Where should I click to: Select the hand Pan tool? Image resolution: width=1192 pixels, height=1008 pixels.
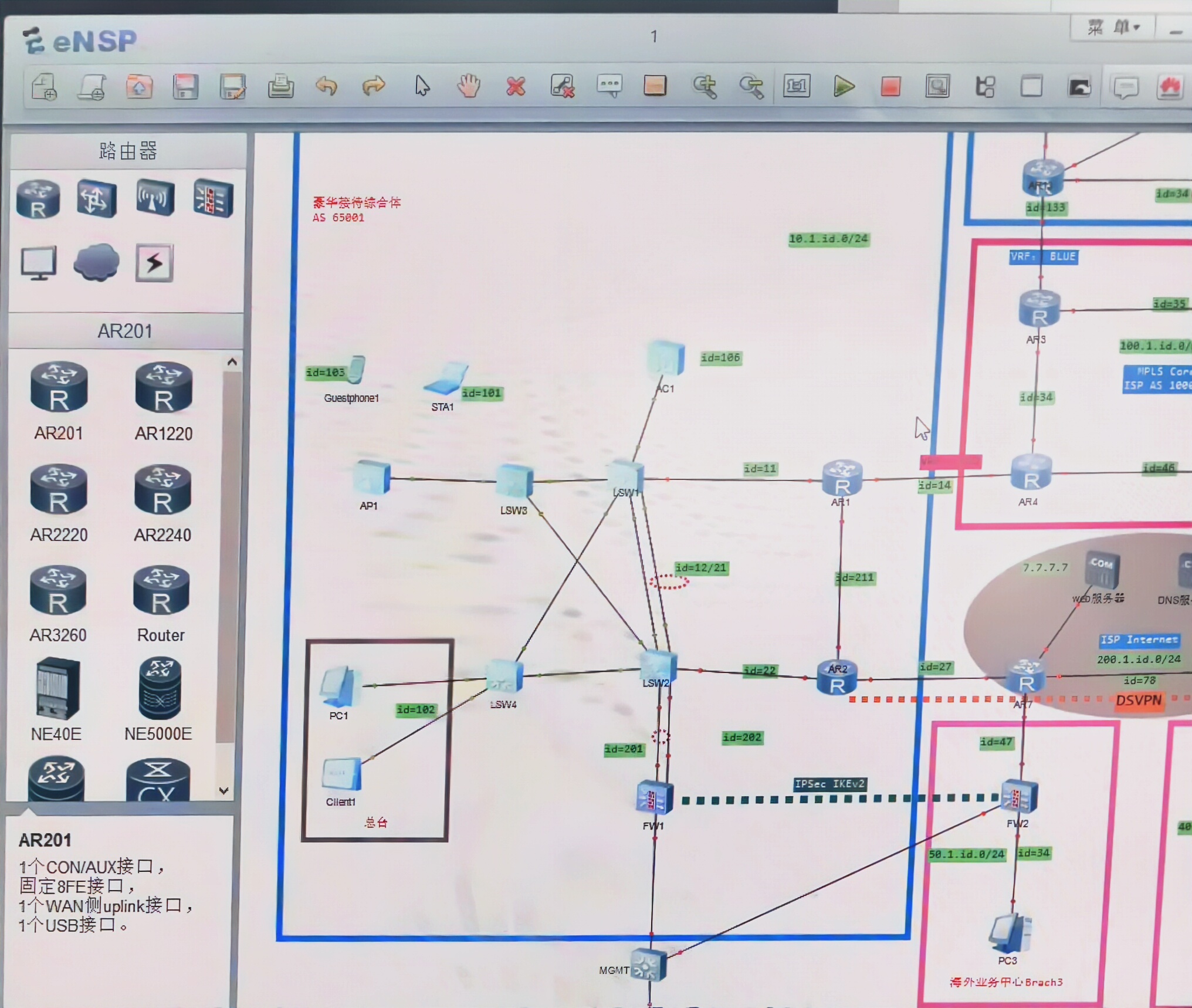(469, 87)
